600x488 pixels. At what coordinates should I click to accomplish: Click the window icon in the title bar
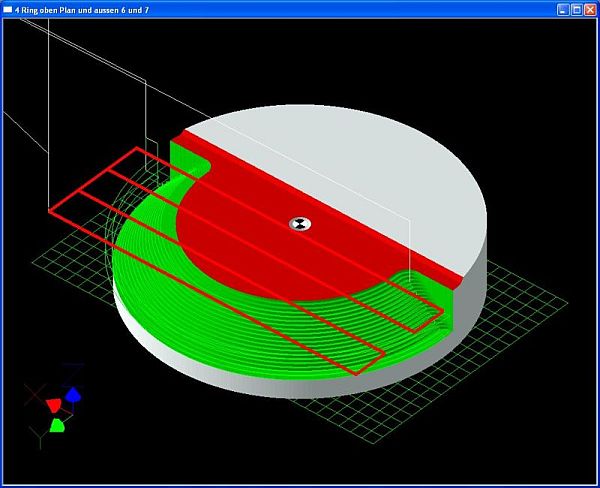pyautogui.click(x=8, y=8)
